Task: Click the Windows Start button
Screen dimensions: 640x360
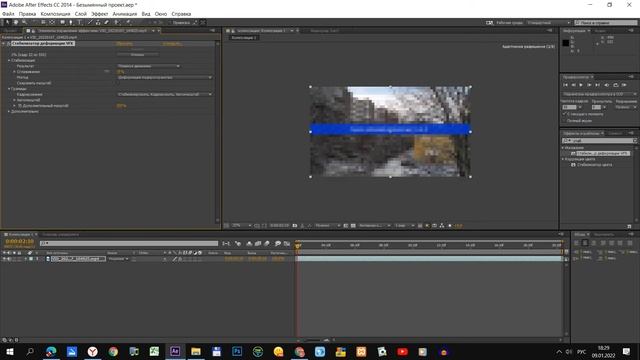Action: 9,351
